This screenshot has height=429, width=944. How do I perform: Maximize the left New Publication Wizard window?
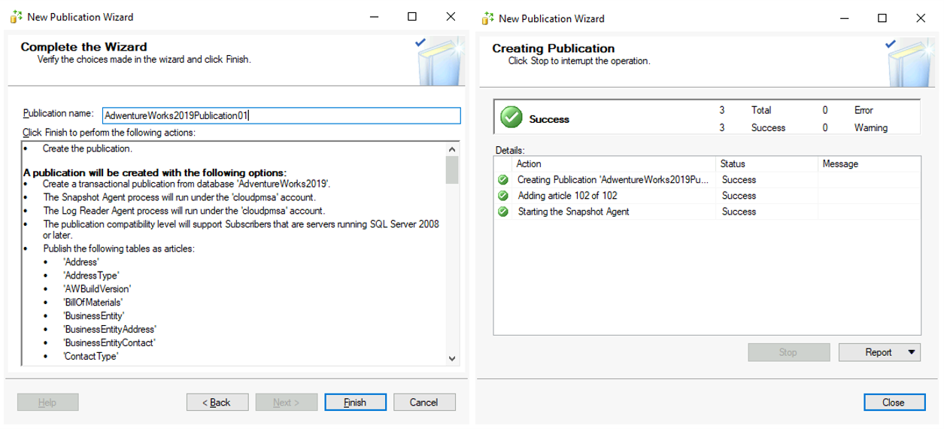point(412,17)
